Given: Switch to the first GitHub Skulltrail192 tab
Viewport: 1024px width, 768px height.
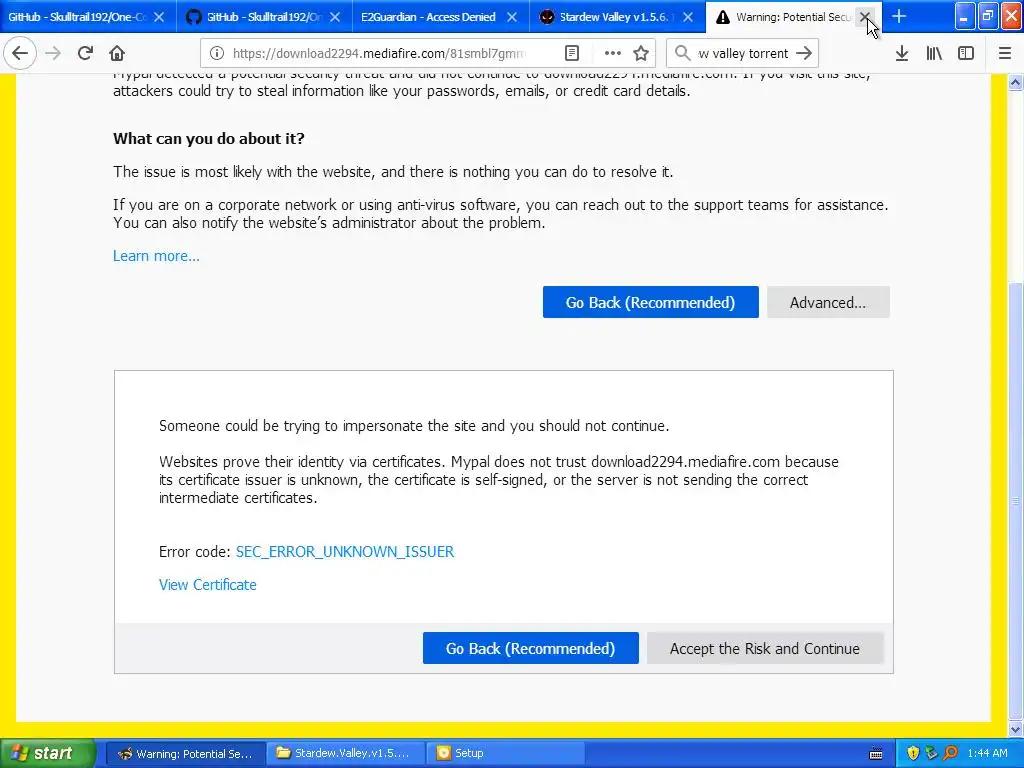Looking at the screenshot, I should 77,17.
